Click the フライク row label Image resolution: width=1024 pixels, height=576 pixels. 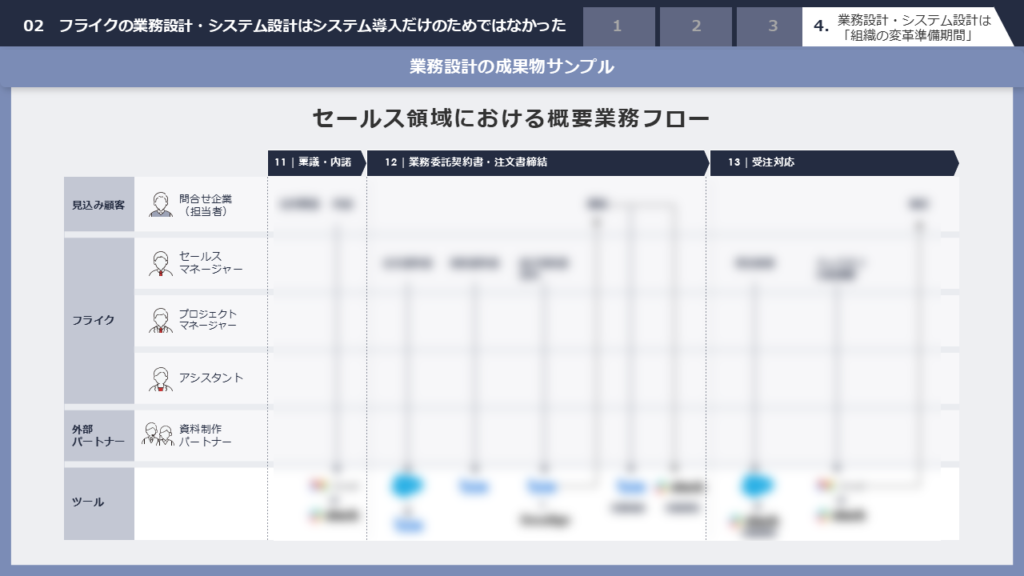(98, 321)
